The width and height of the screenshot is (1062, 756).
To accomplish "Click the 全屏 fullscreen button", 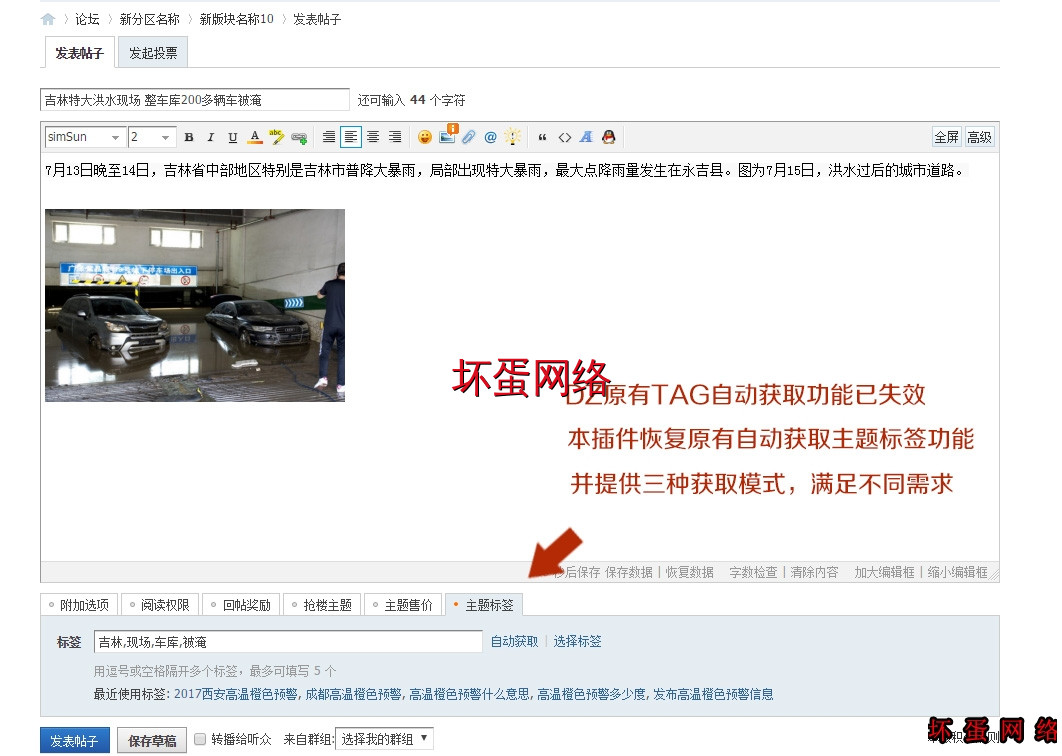I will (x=946, y=138).
